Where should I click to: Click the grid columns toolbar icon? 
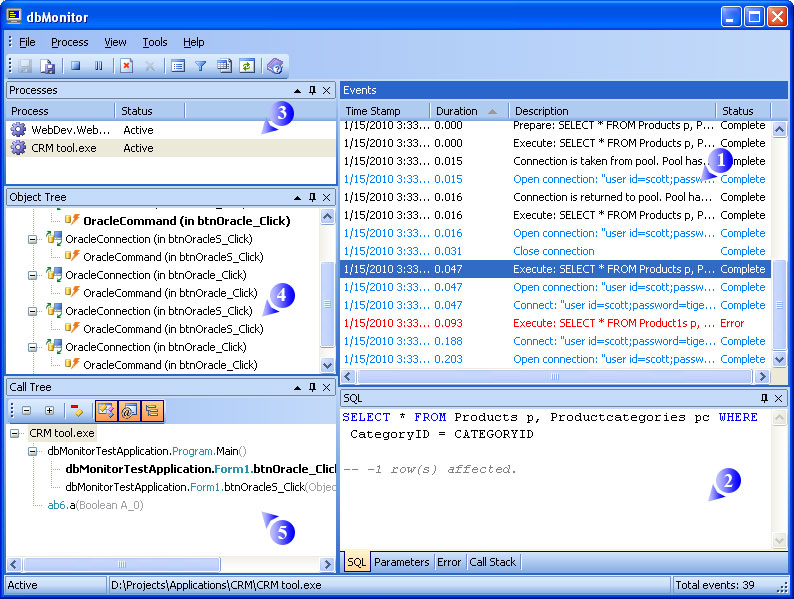pyautogui.click(x=224, y=66)
